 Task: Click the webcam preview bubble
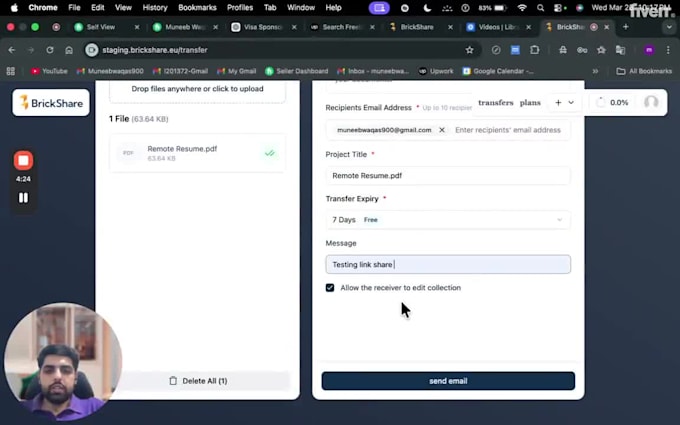click(x=63, y=362)
